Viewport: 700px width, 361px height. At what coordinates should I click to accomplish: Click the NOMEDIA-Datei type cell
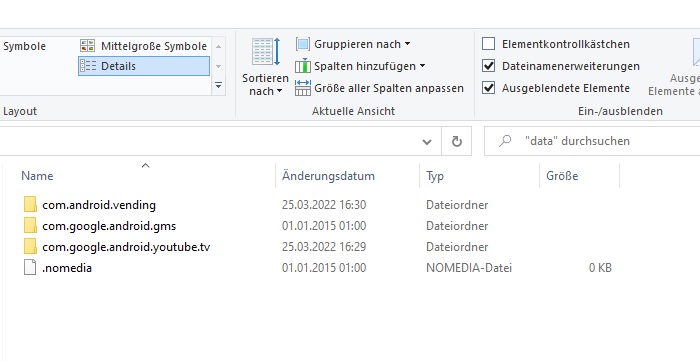click(x=469, y=268)
